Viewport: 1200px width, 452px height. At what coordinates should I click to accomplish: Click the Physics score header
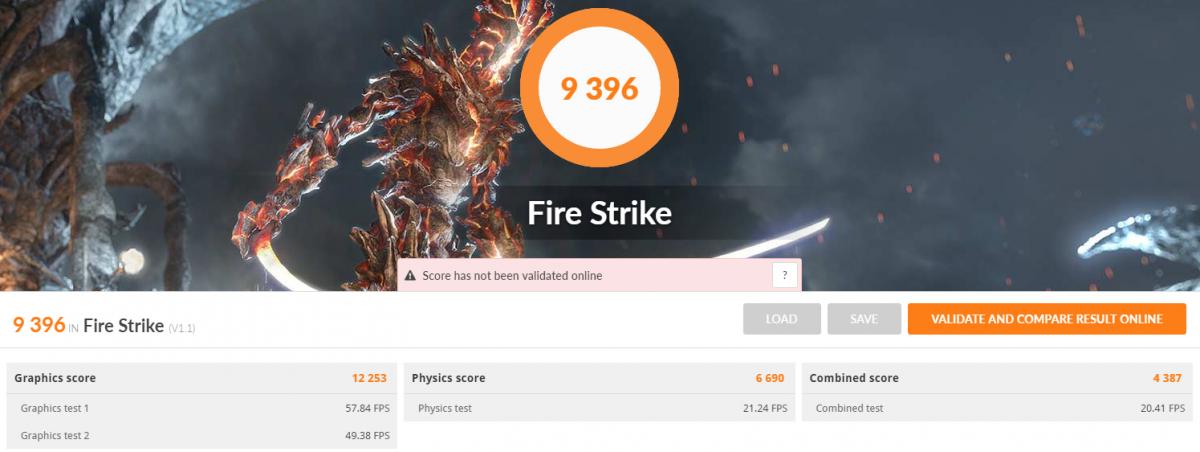(x=448, y=378)
